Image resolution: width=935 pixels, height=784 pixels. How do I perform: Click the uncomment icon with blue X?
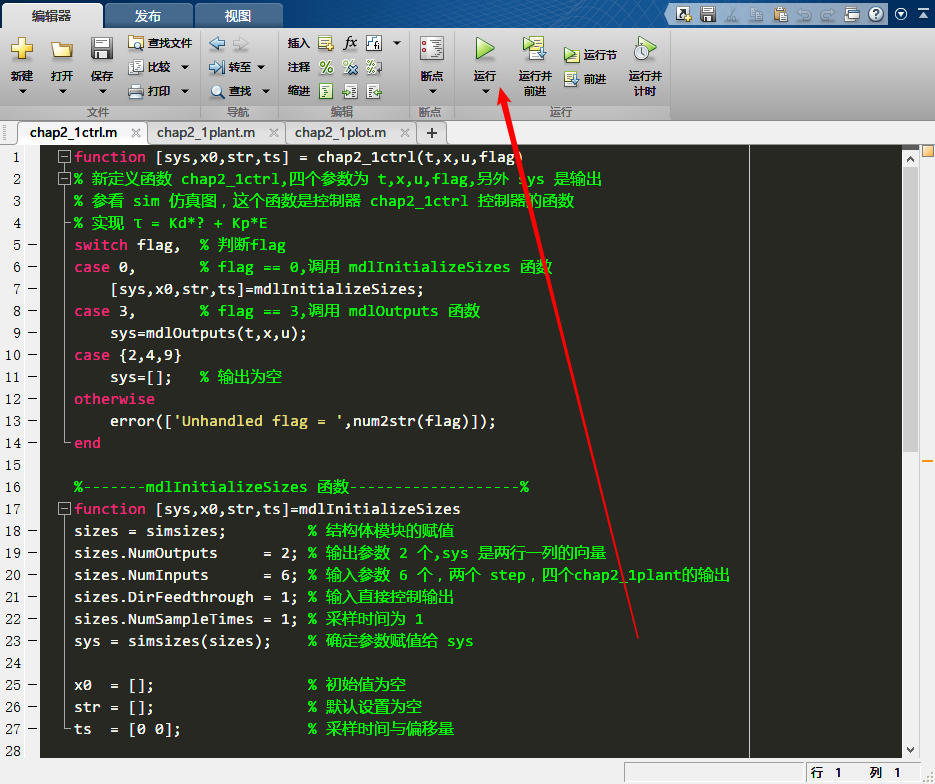point(350,67)
